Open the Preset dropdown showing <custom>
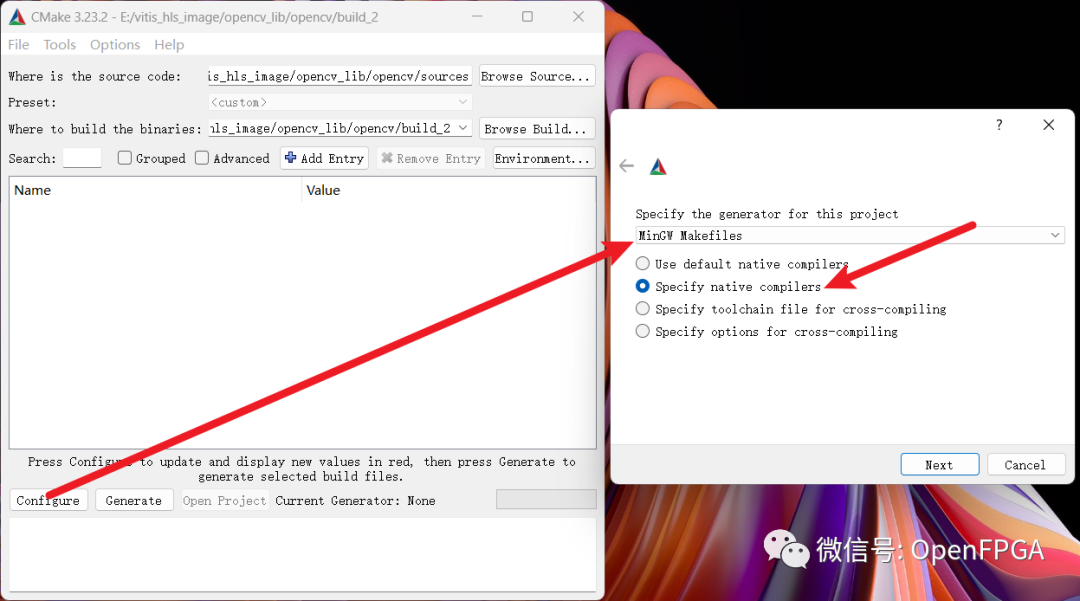 pos(462,102)
